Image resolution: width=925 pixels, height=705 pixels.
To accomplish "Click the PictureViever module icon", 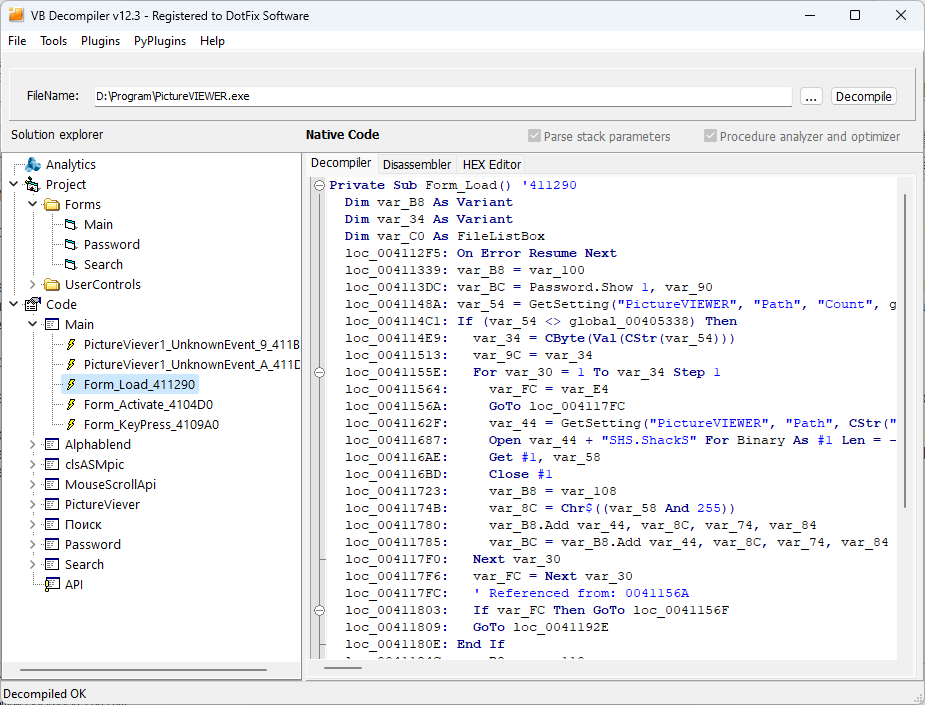I will (x=52, y=504).
